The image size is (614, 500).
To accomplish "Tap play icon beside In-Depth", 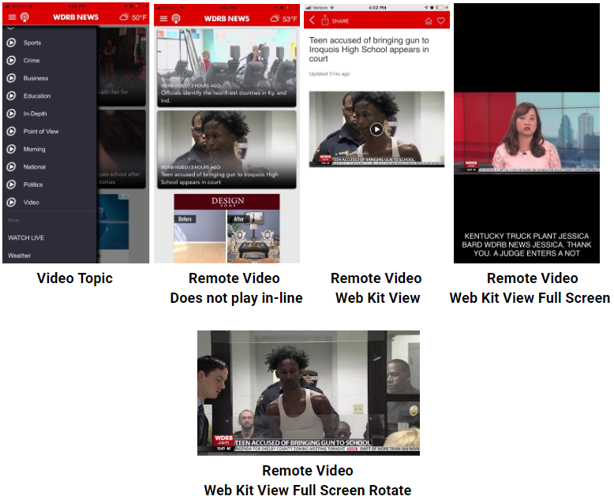I will (11, 114).
